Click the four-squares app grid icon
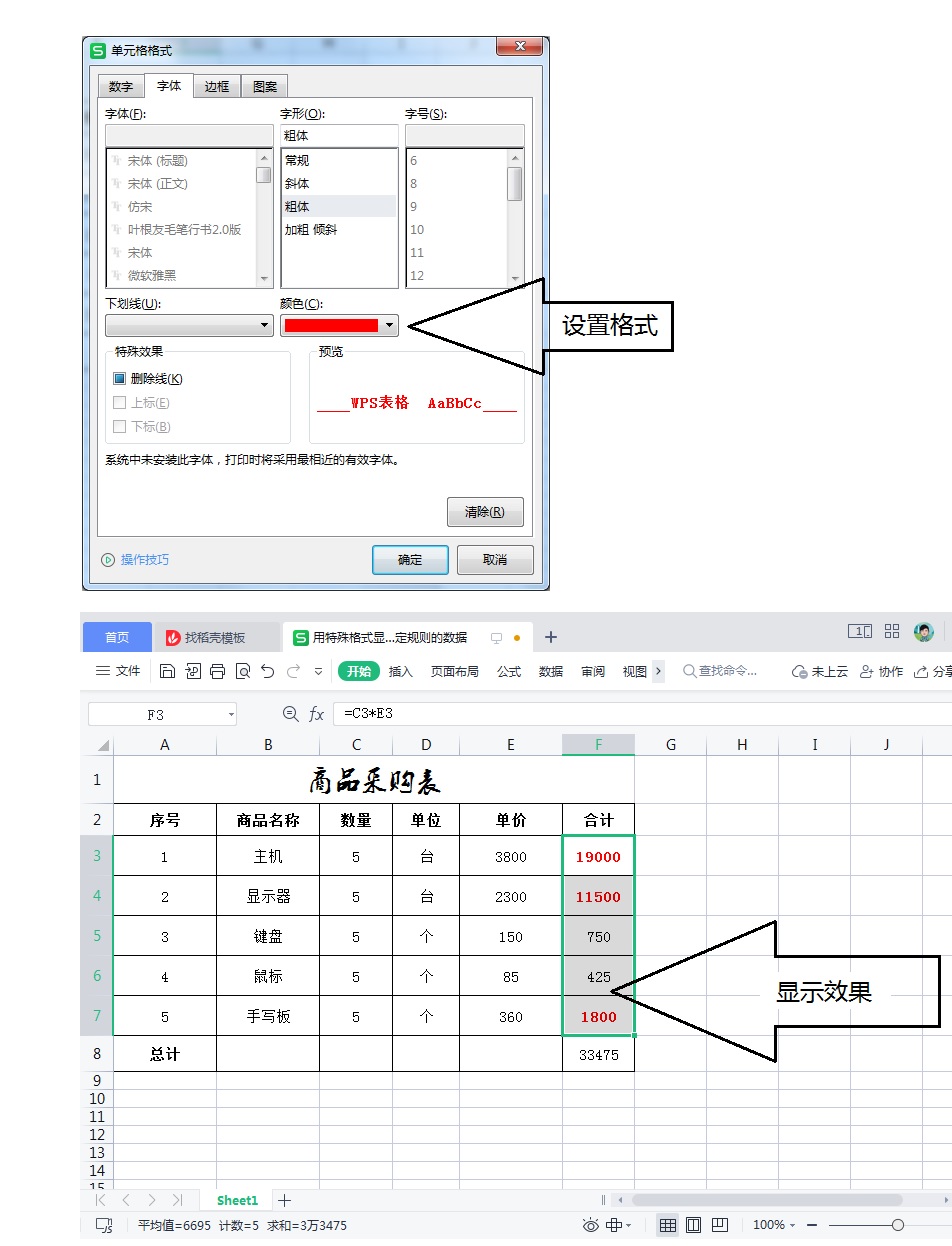The image size is (952, 1246). tap(893, 631)
